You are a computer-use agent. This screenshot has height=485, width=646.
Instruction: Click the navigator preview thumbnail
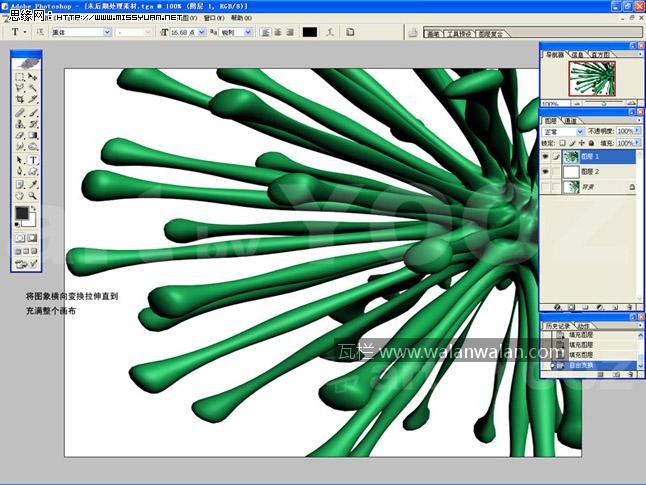click(589, 79)
